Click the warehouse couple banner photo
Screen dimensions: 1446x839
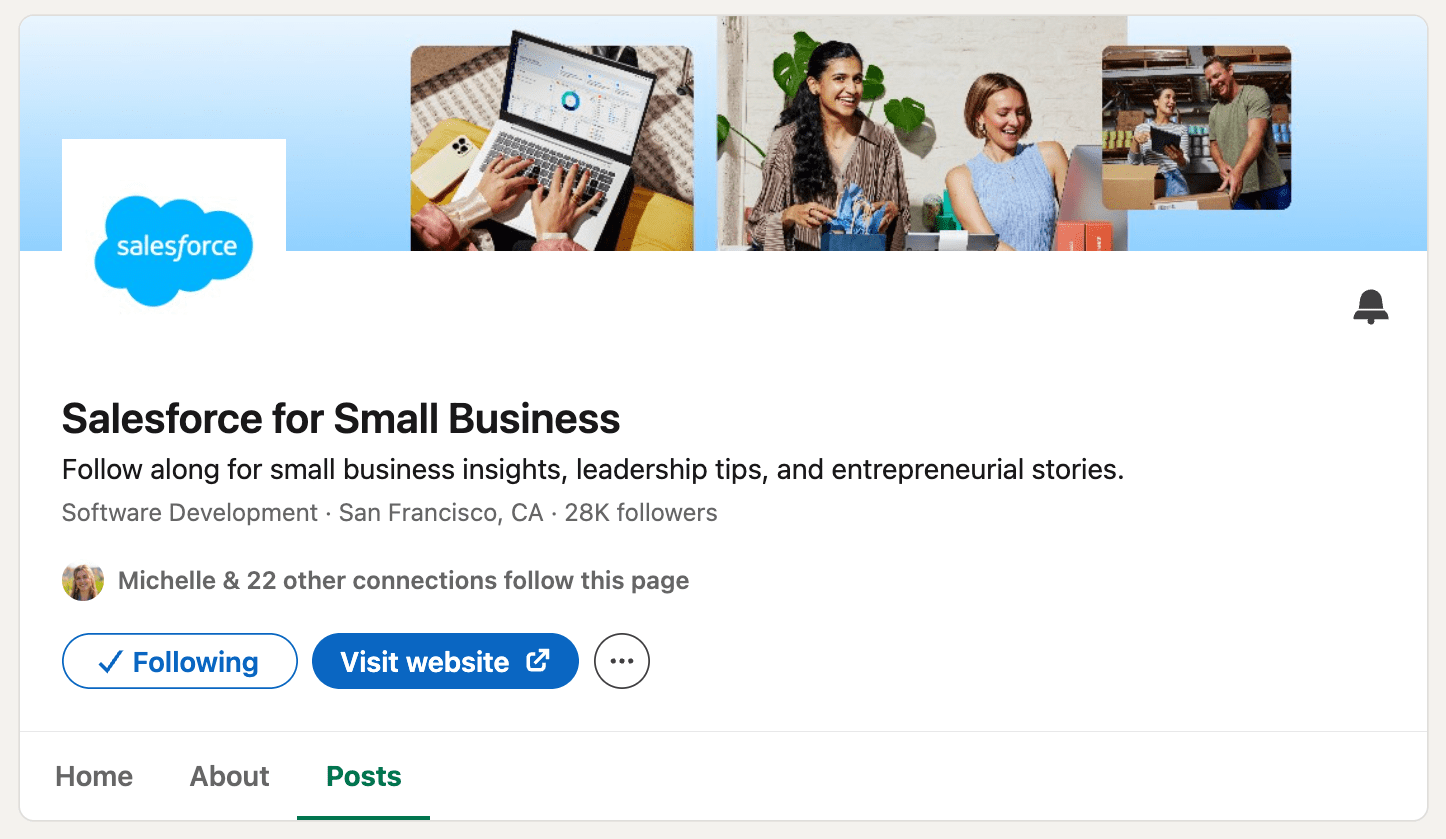pyautogui.click(x=1196, y=127)
